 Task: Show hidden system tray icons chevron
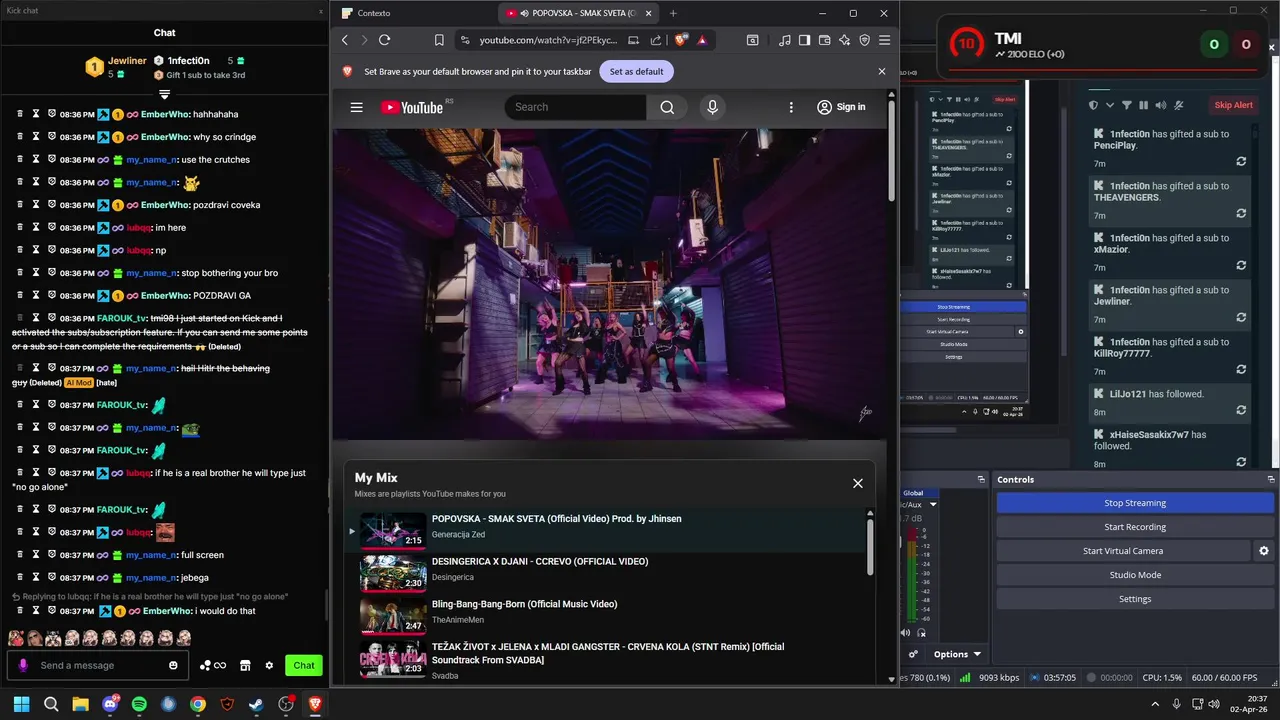point(1155,704)
